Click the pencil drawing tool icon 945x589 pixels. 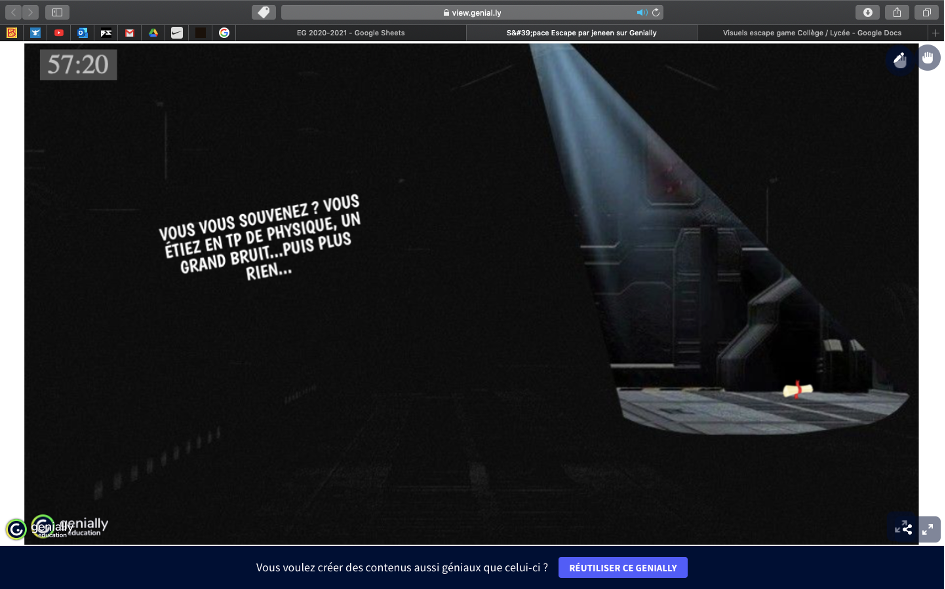pyautogui.click(x=900, y=59)
